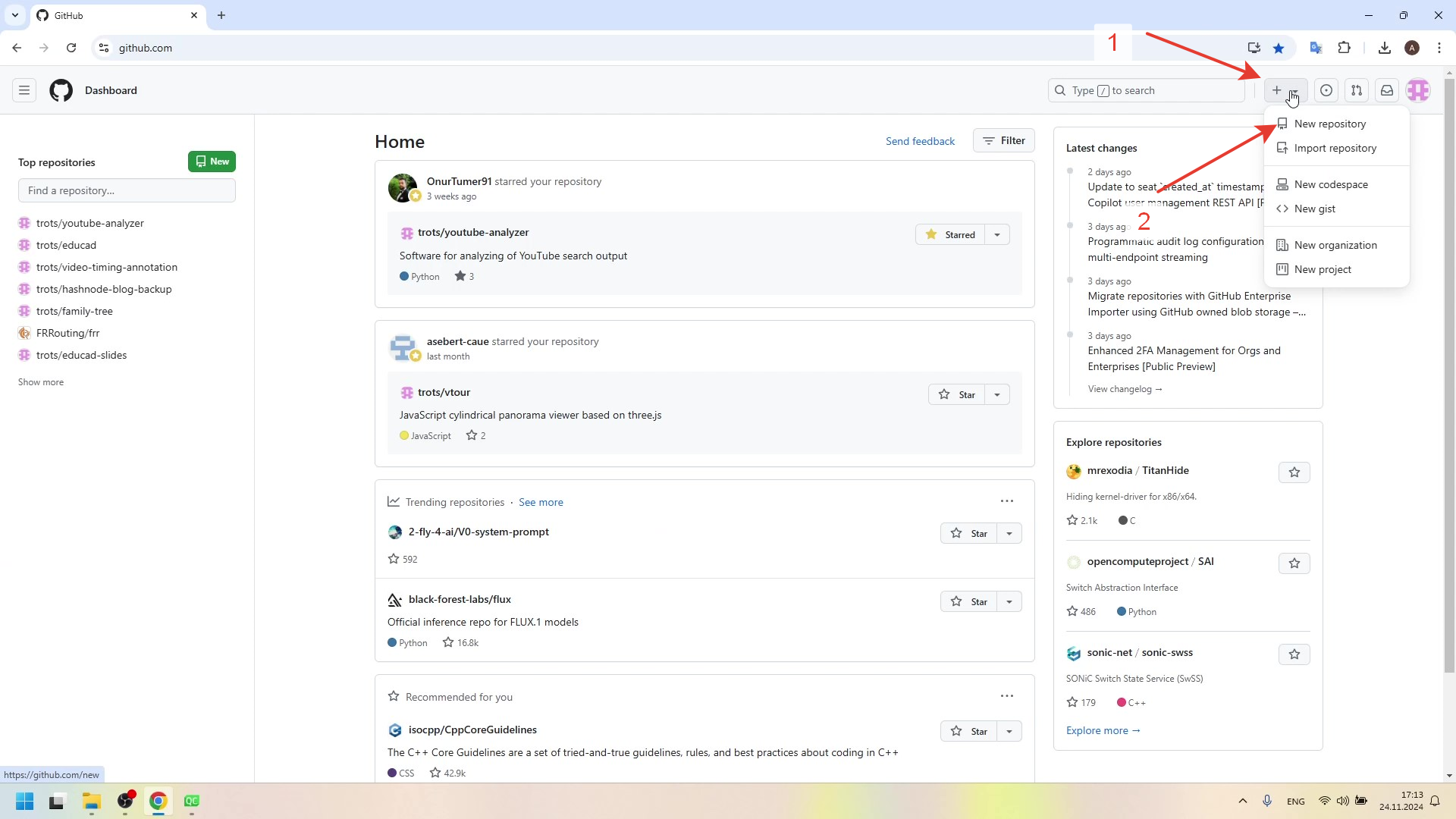Unstar trots/youtube-analyzer with Starred button
The width and height of the screenshot is (1456, 819).
(950, 234)
